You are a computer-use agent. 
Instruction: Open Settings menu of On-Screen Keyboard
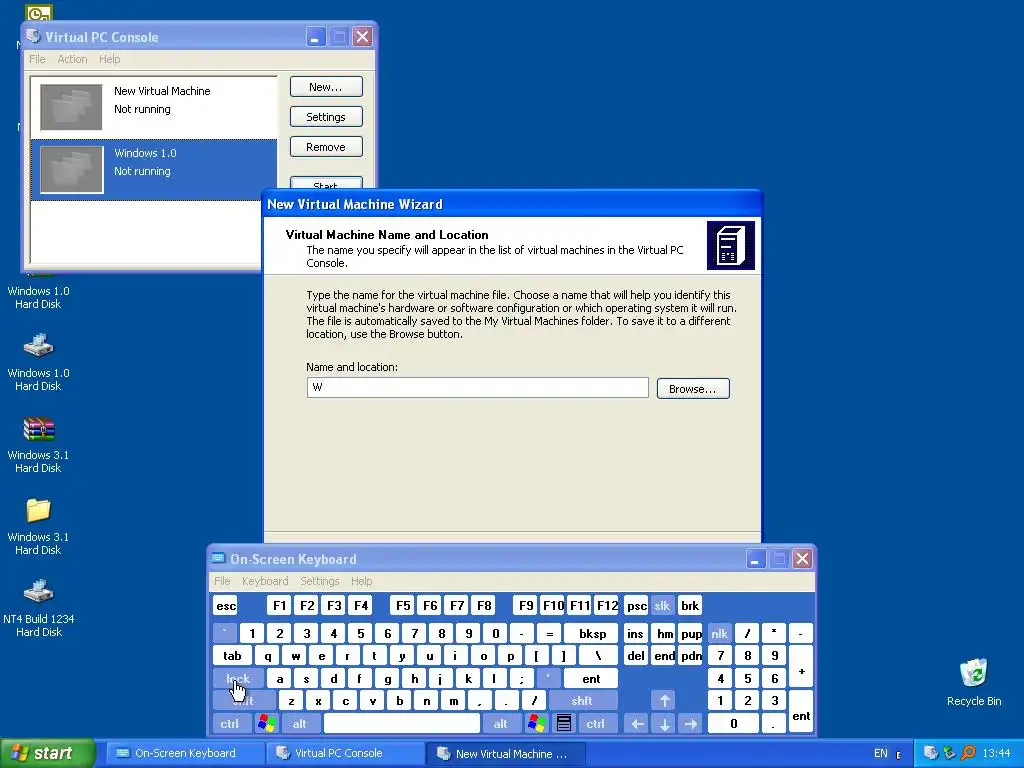point(319,581)
